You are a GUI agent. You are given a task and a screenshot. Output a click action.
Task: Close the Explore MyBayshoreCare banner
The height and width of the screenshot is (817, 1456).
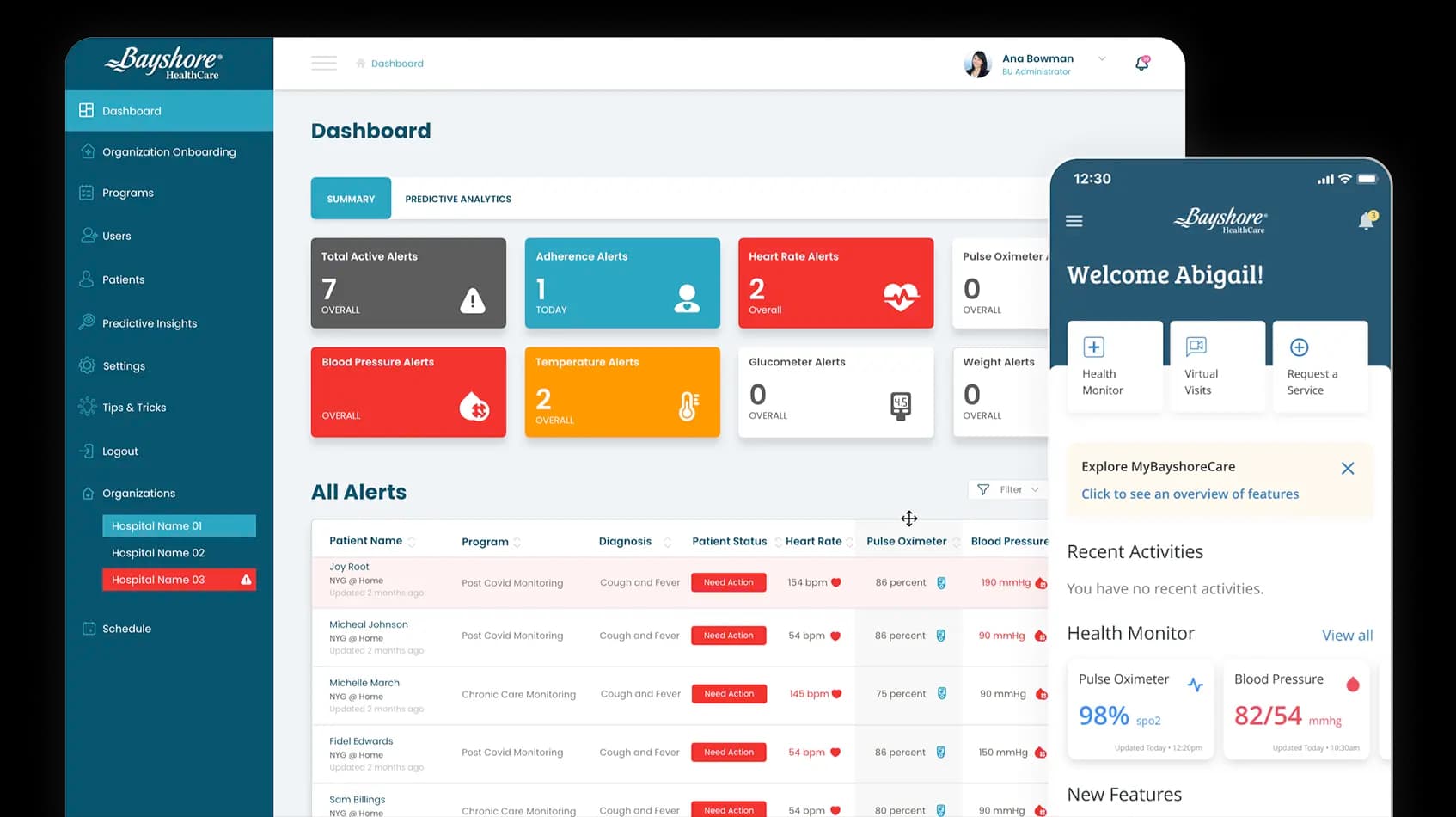(x=1348, y=468)
